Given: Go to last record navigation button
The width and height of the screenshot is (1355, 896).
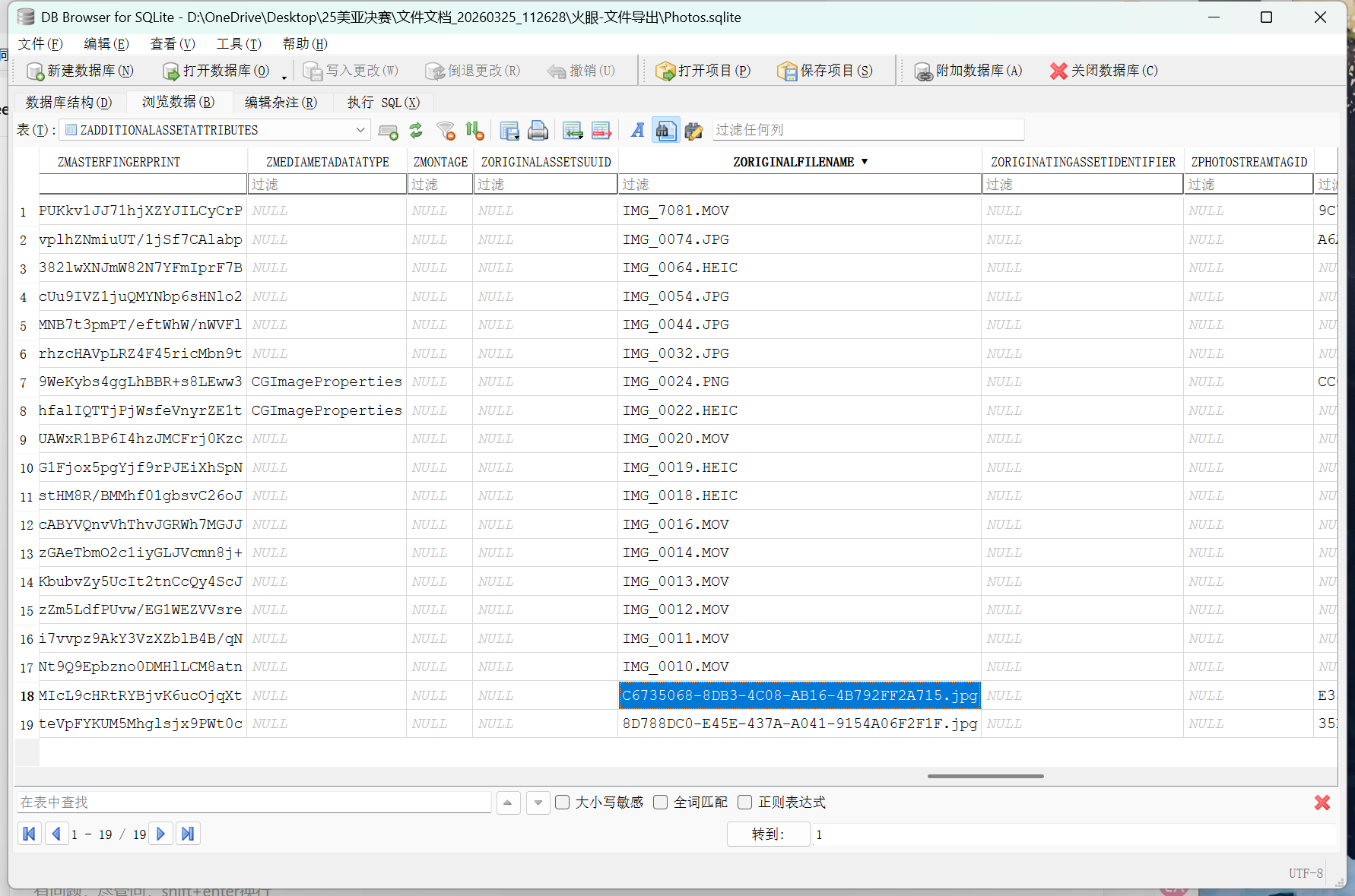Looking at the screenshot, I should tap(188, 834).
